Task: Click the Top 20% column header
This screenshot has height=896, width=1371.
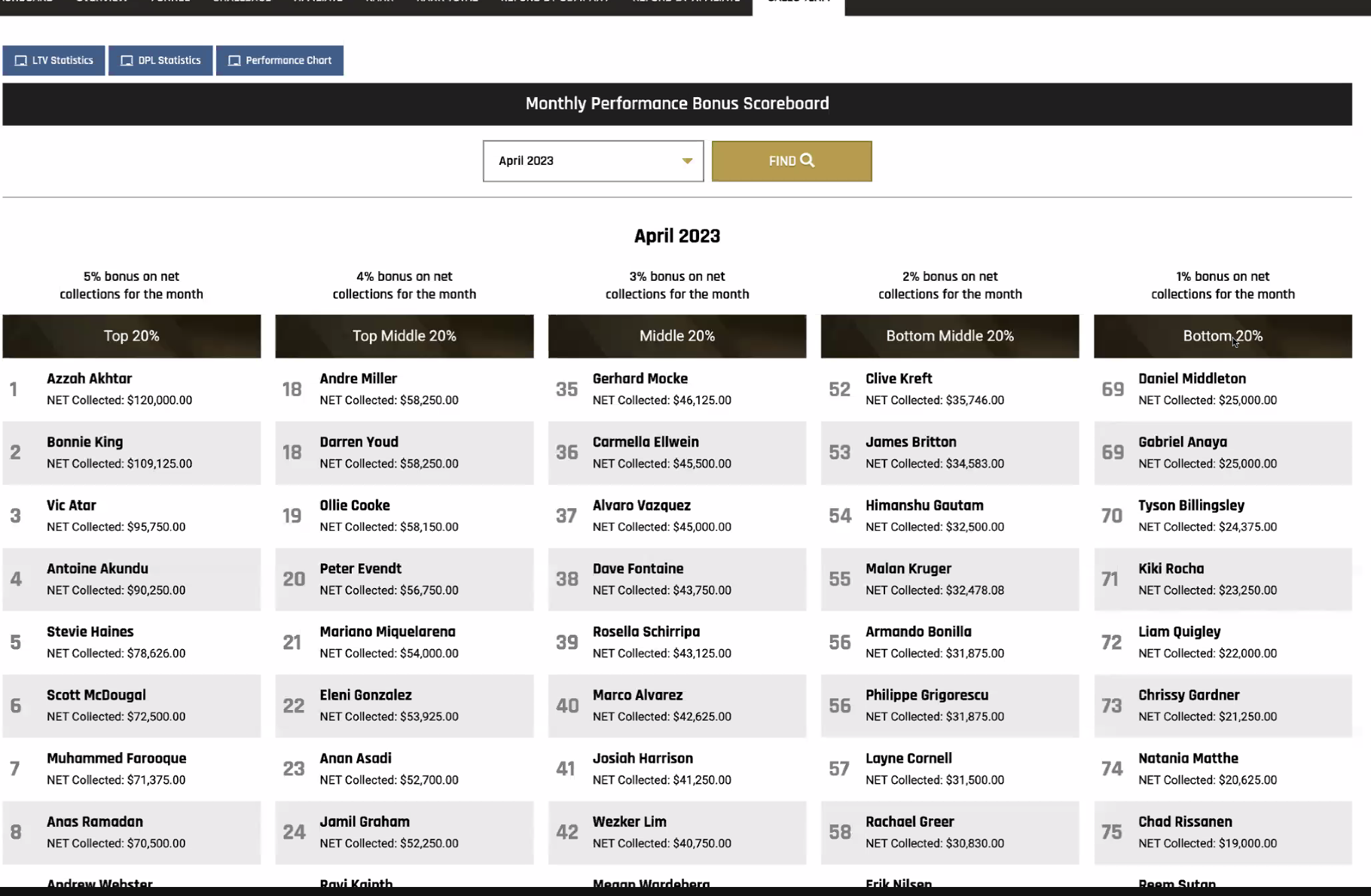Action: tap(131, 336)
